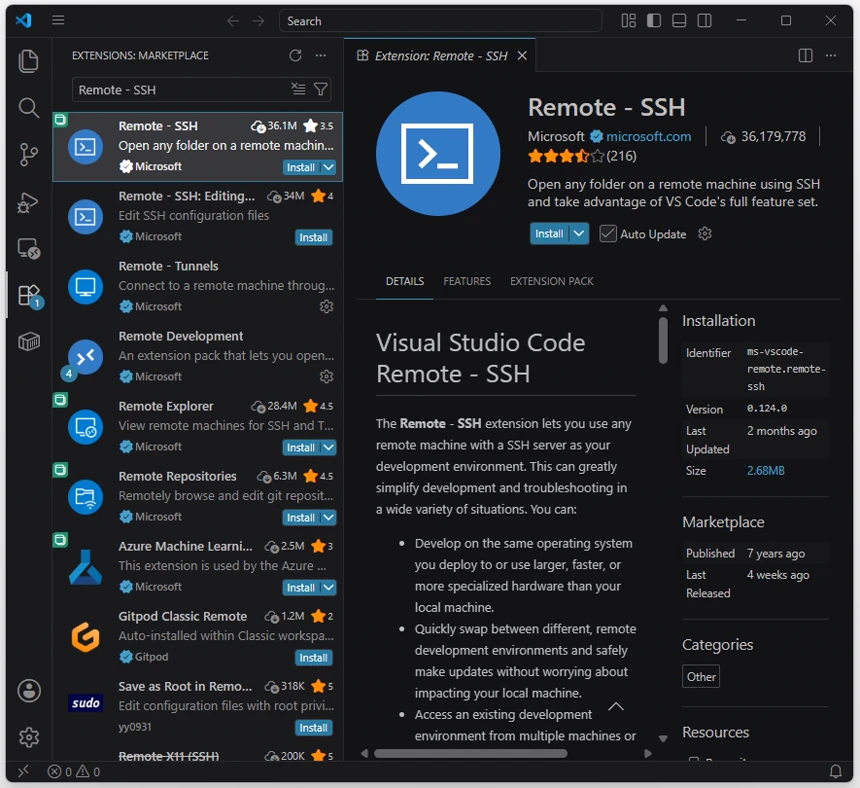Switch to the DETAILS tab
Screen dimensions: 860x788
point(405,281)
